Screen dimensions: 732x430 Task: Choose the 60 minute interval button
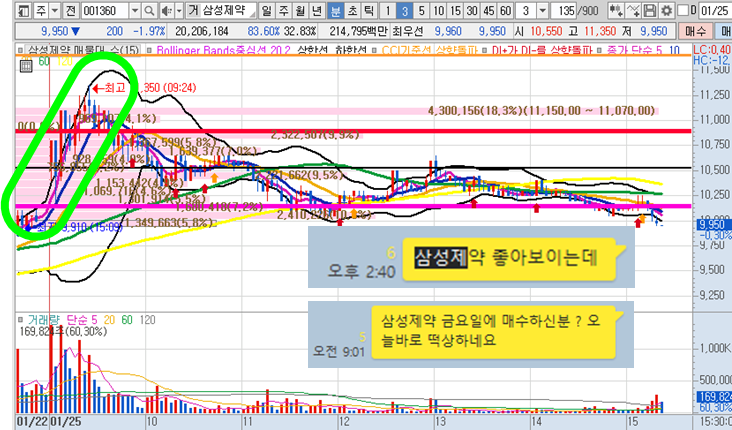point(506,10)
